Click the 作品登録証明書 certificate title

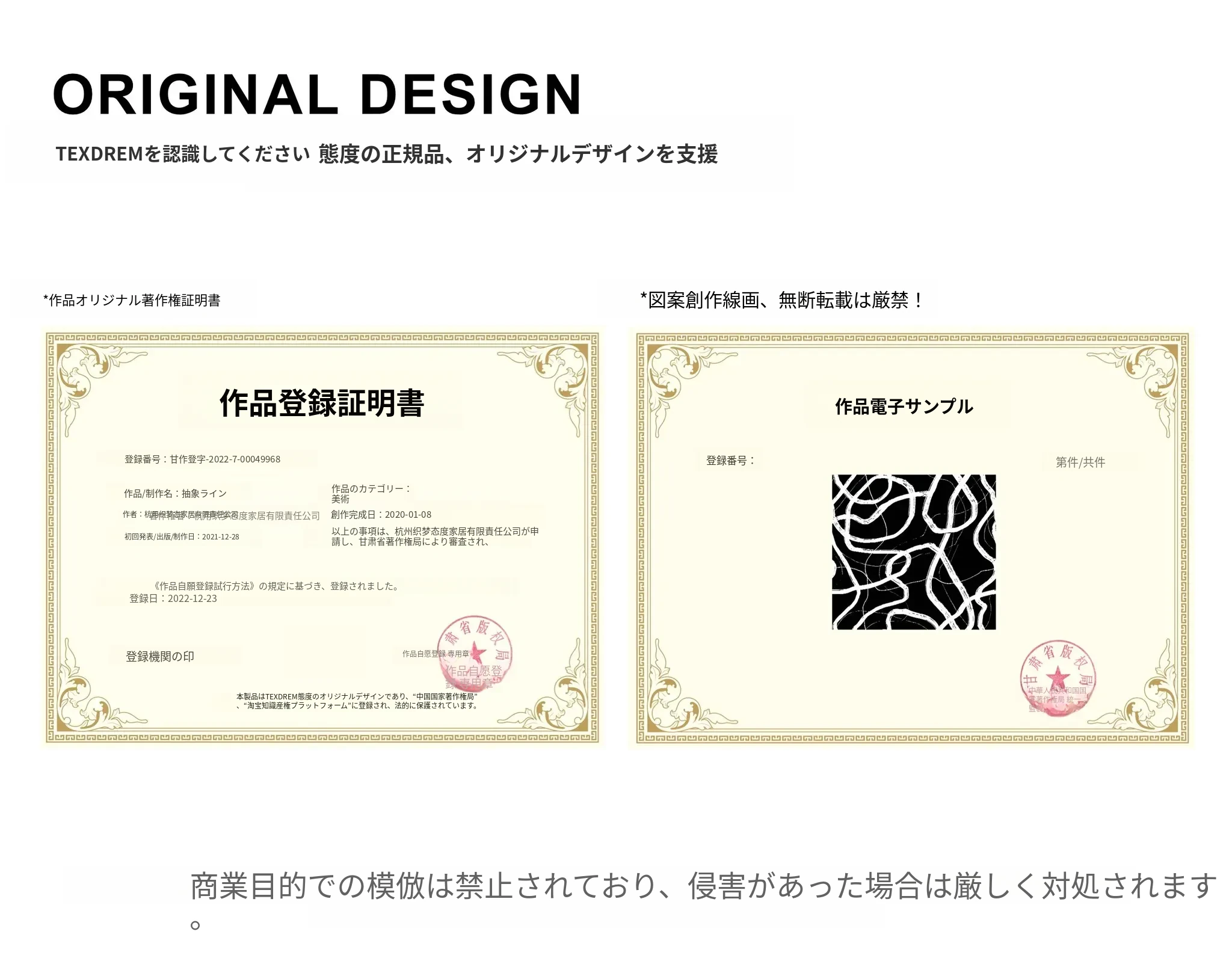[322, 403]
